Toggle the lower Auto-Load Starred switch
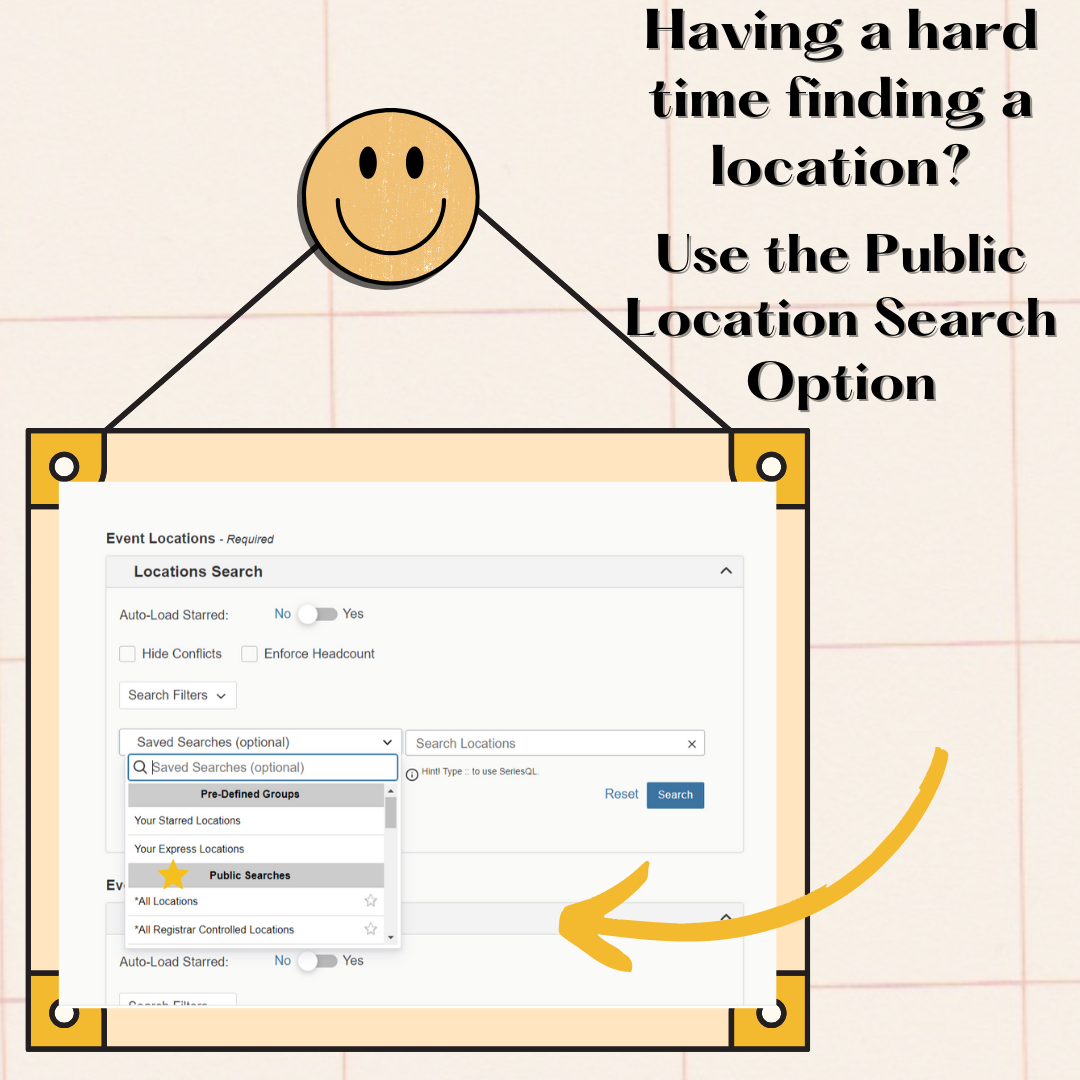The width and height of the screenshot is (1080, 1080). pos(318,961)
